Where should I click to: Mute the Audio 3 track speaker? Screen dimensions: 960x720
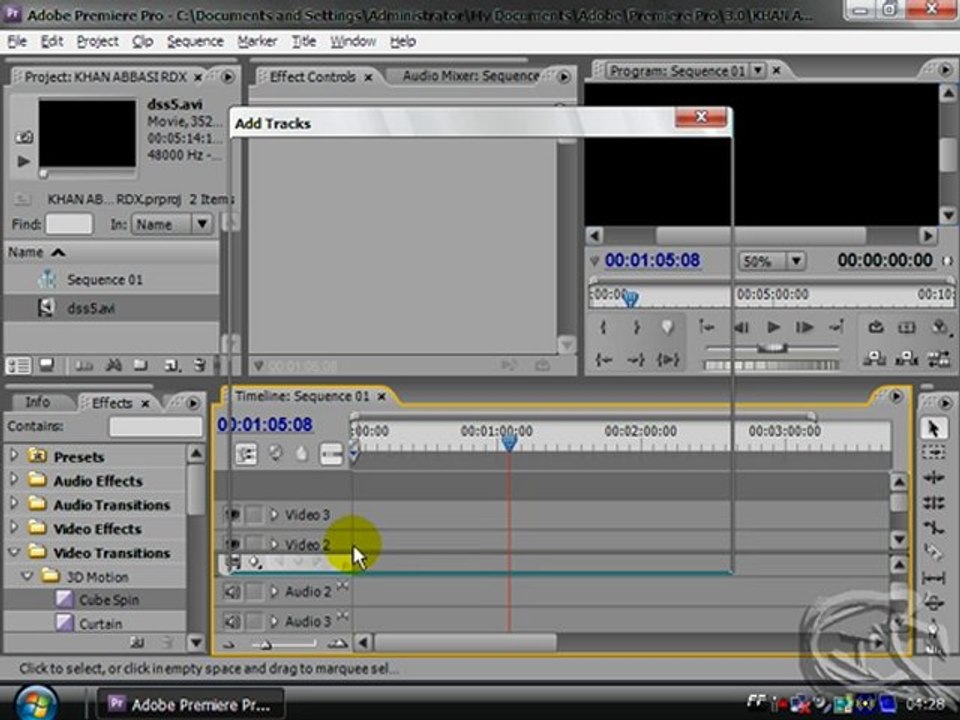tap(232, 621)
